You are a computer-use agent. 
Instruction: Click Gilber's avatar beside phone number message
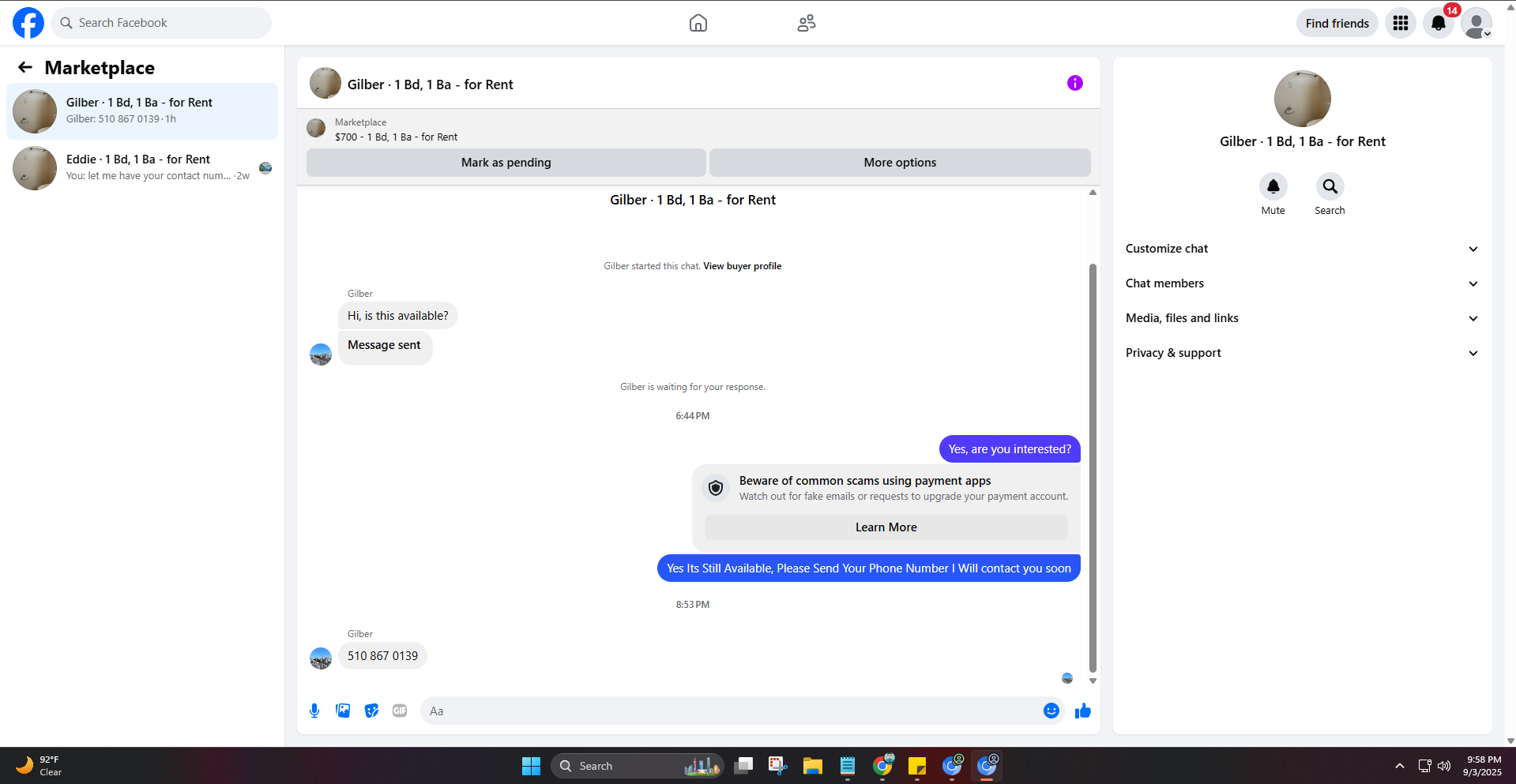click(321, 658)
